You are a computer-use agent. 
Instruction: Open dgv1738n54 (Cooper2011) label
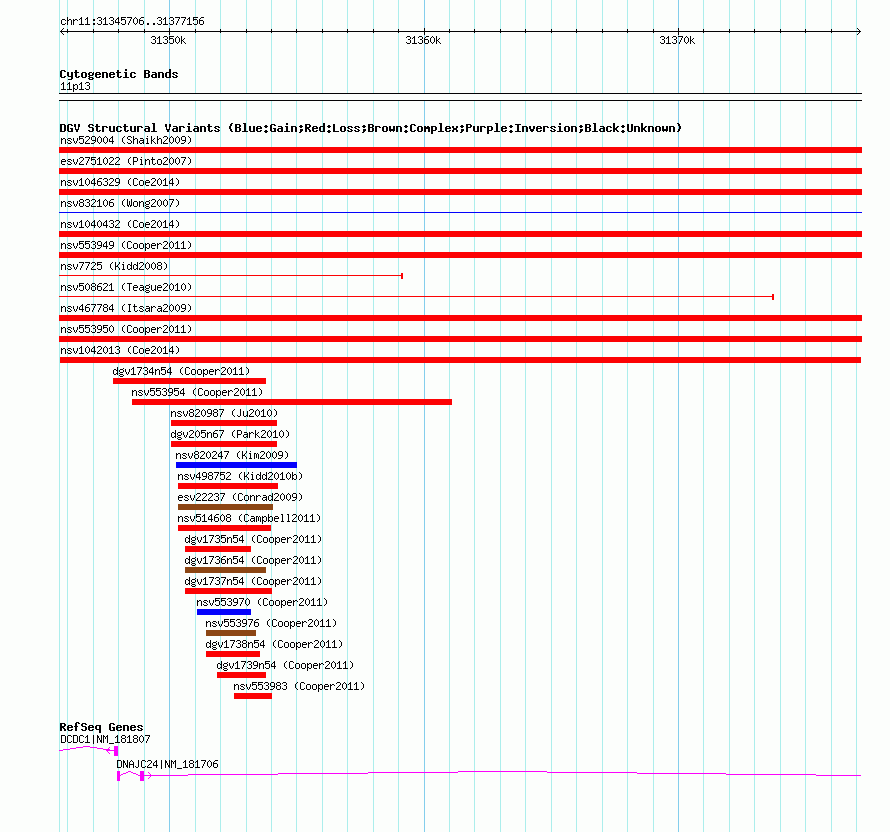(x=274, y=644)
